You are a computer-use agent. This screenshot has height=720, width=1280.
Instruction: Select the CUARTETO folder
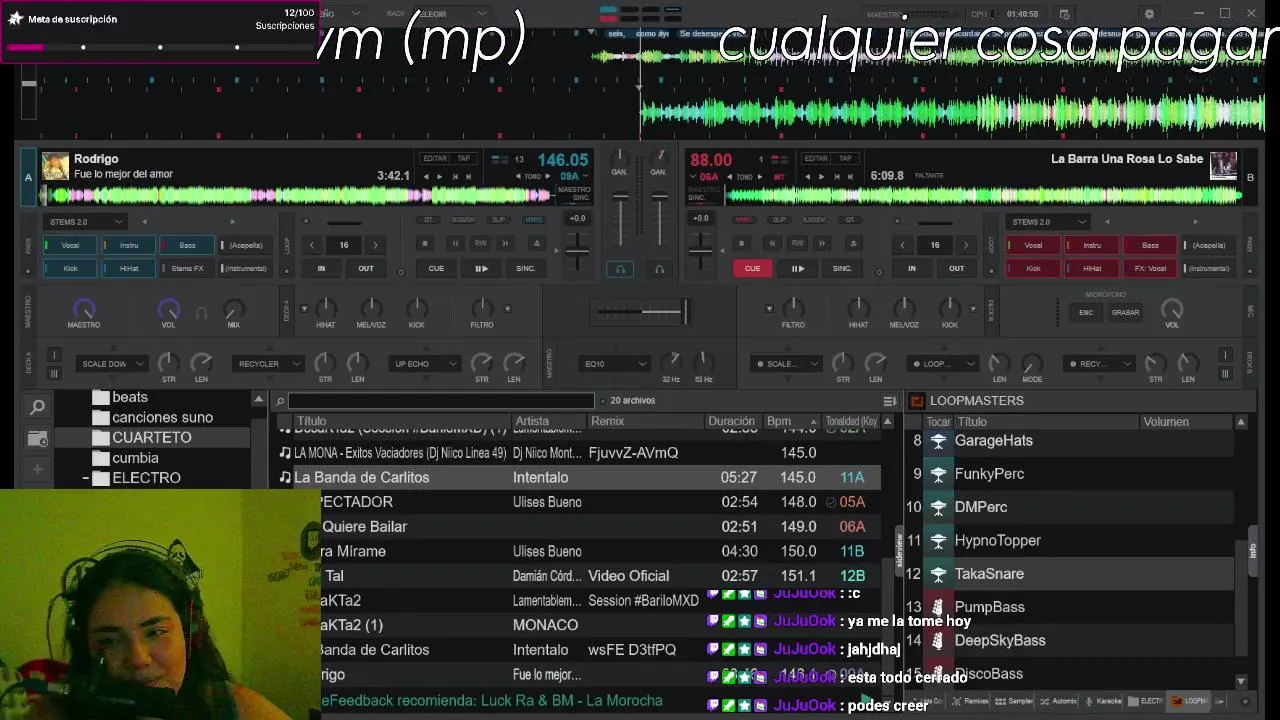[x=151, y=438]
